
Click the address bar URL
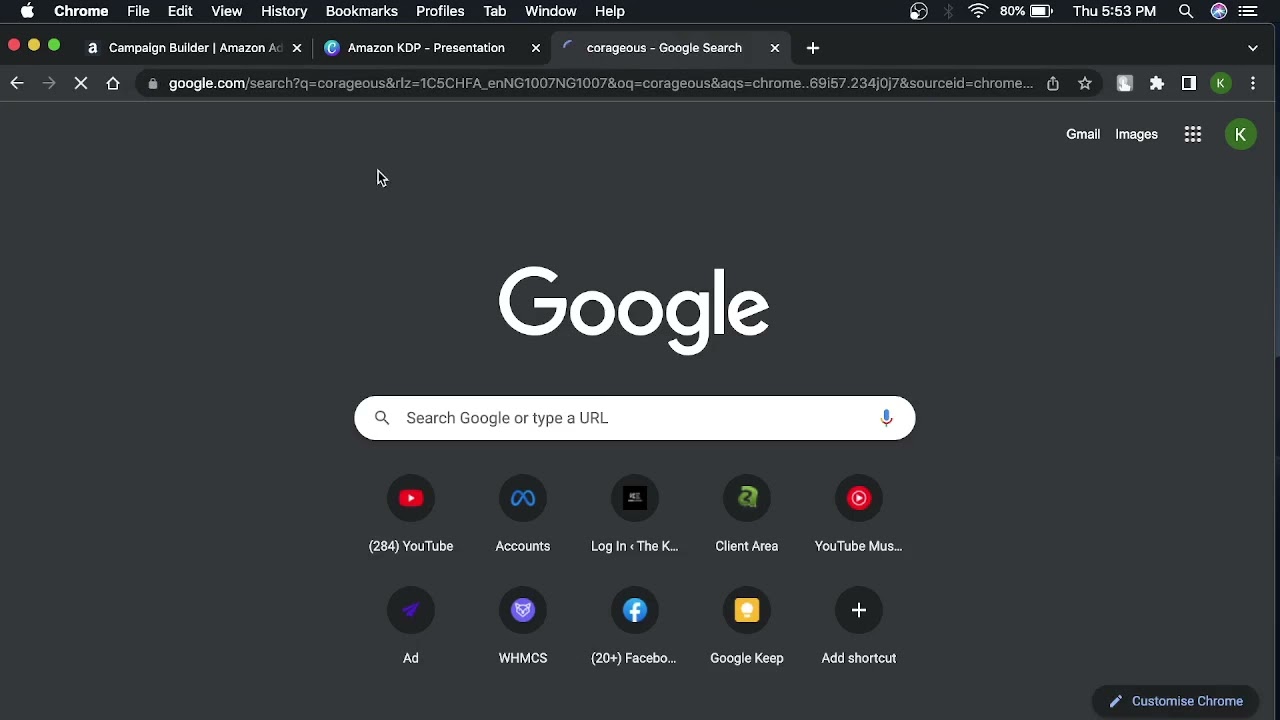pyautogui.click(x=600, y=84)
